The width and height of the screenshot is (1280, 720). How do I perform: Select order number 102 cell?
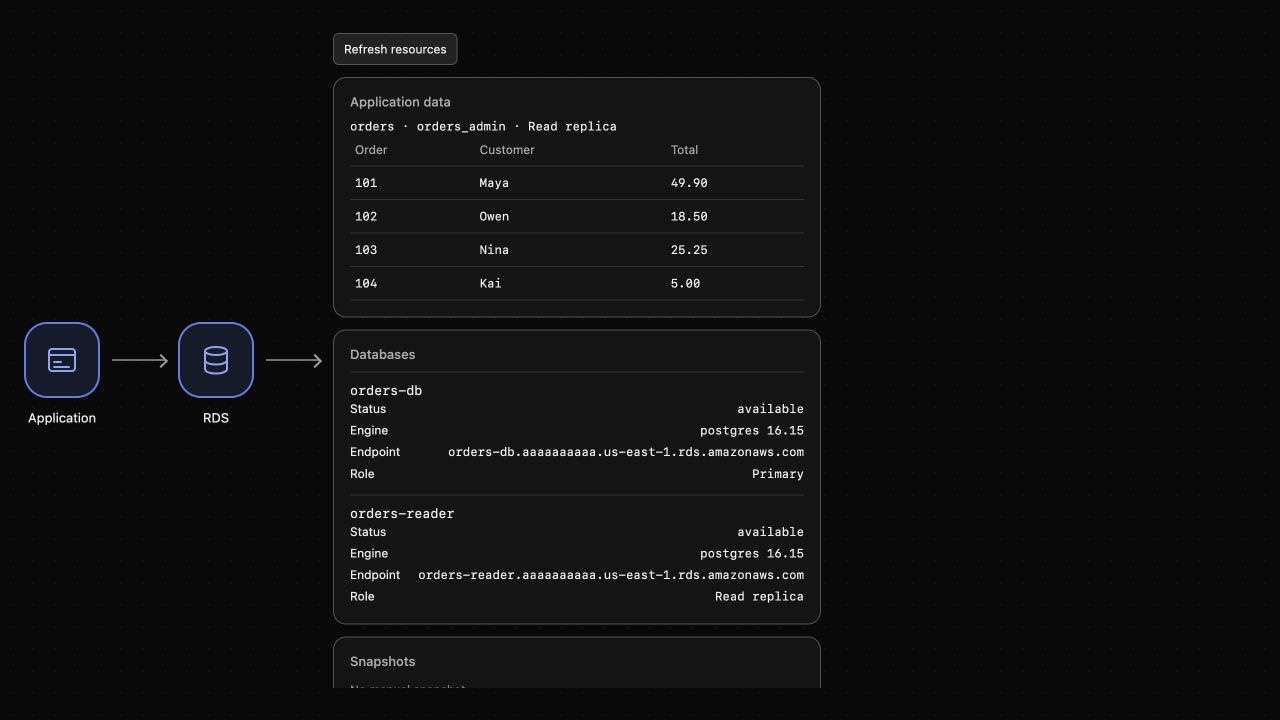[x=366, y=216]
